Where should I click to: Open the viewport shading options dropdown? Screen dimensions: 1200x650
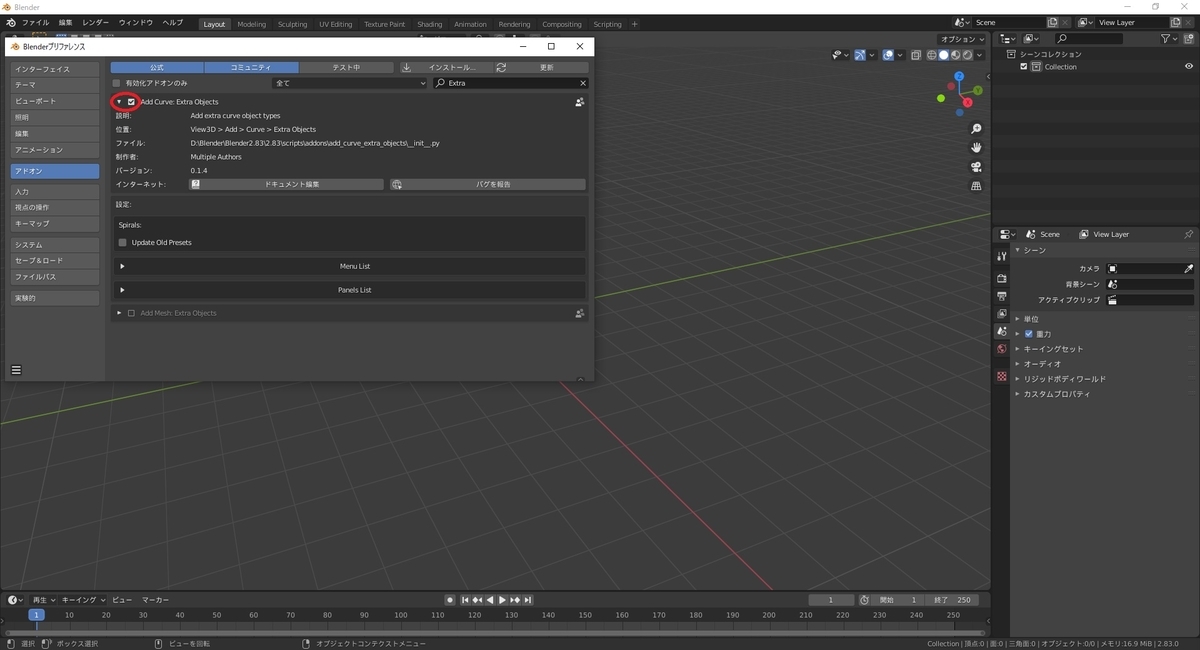point(981,55)
